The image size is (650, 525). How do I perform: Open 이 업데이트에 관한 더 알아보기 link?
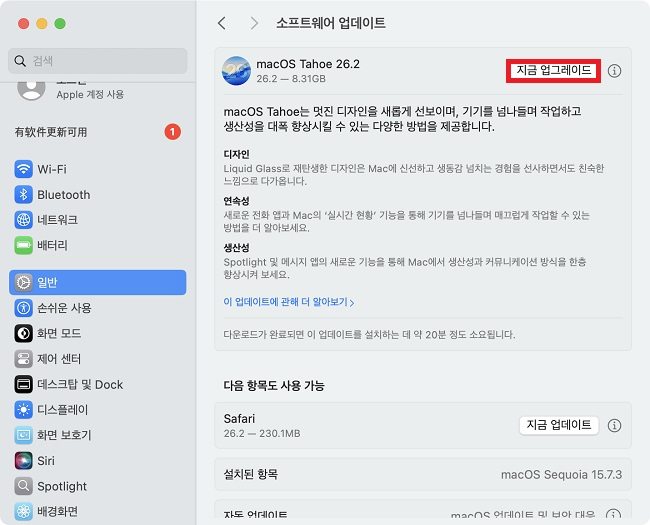tap(289, 302)
